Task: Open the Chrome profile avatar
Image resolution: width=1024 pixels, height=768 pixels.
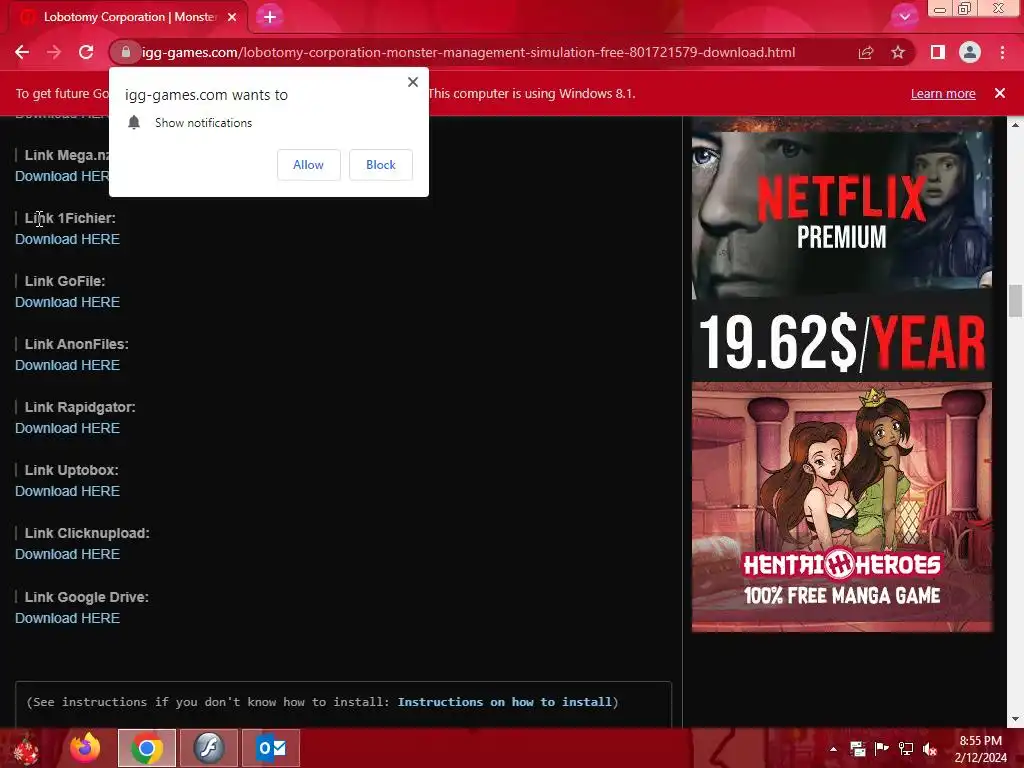Action: point(970,52)
